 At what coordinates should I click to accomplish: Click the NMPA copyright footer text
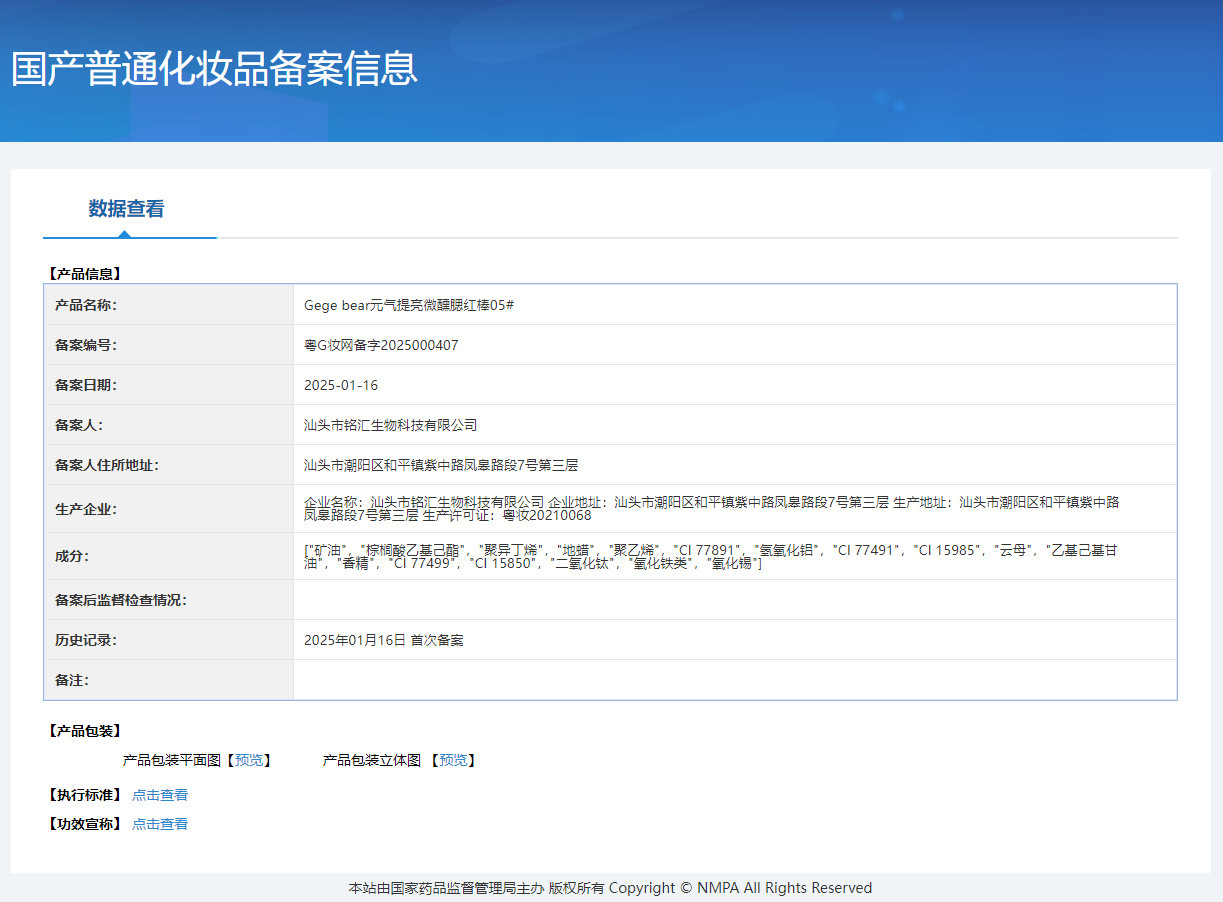[610, 888]
